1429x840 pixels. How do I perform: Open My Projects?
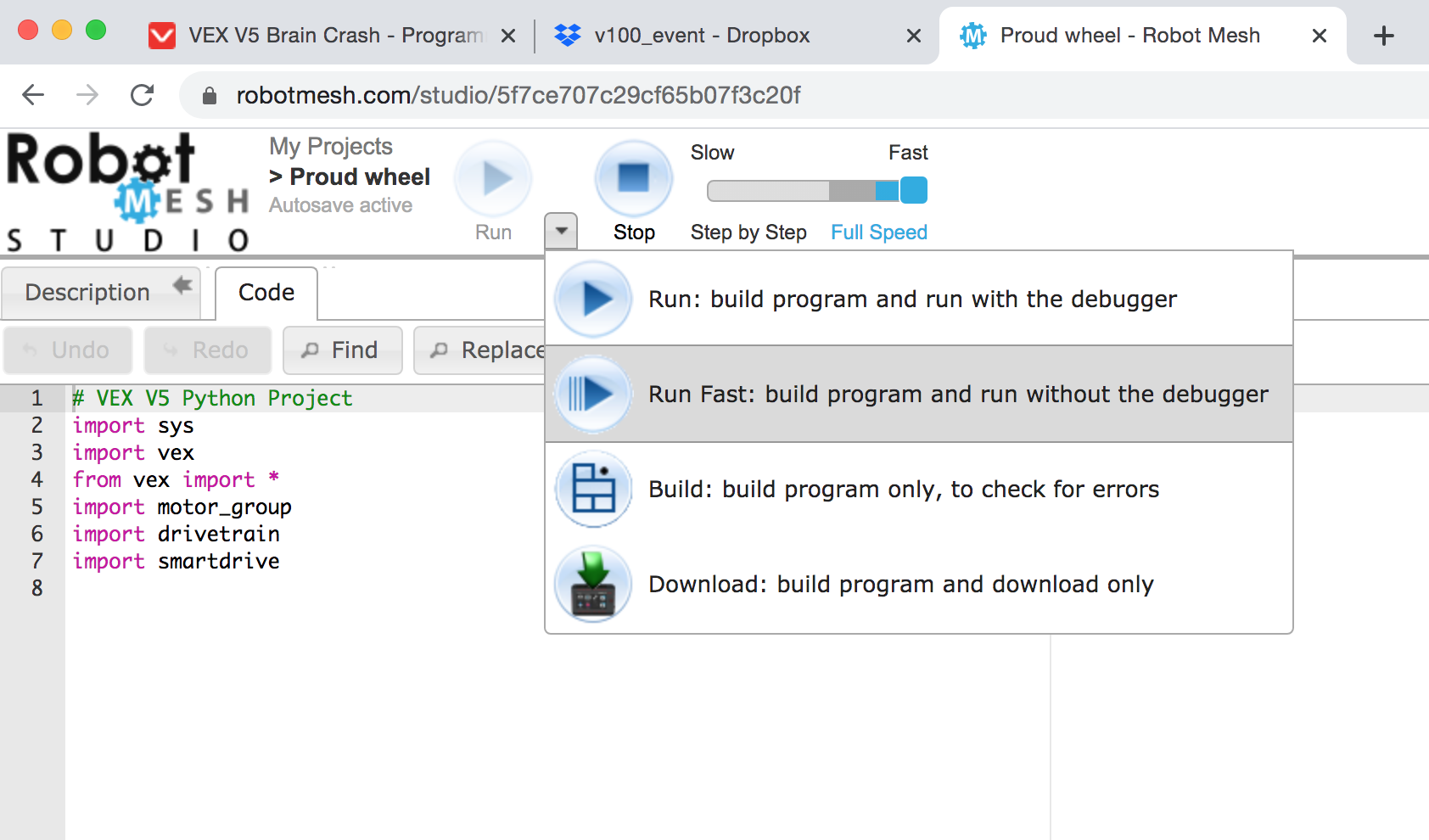[x=330, y=146]
